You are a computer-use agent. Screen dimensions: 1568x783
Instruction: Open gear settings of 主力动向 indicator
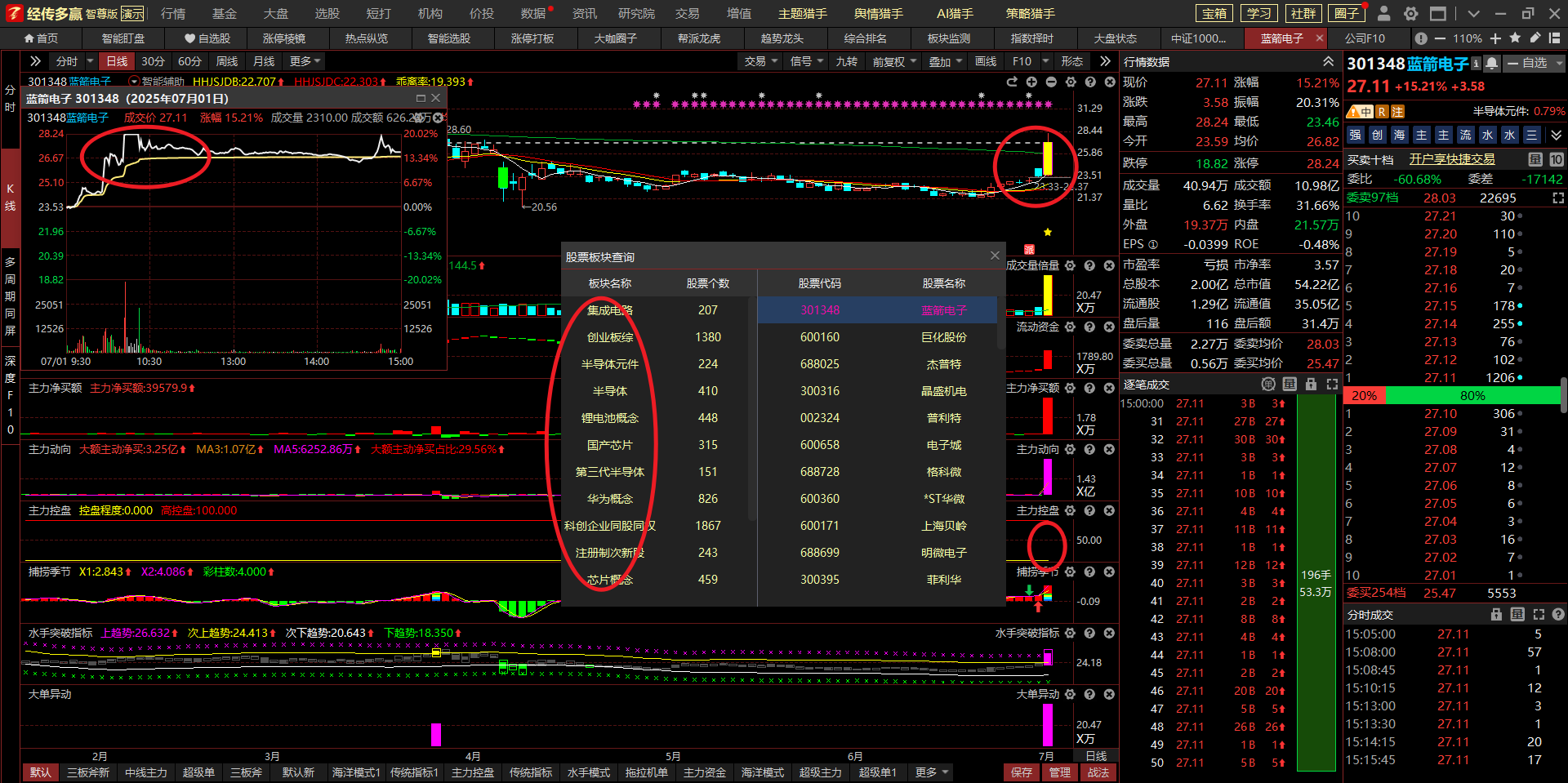1070,449
